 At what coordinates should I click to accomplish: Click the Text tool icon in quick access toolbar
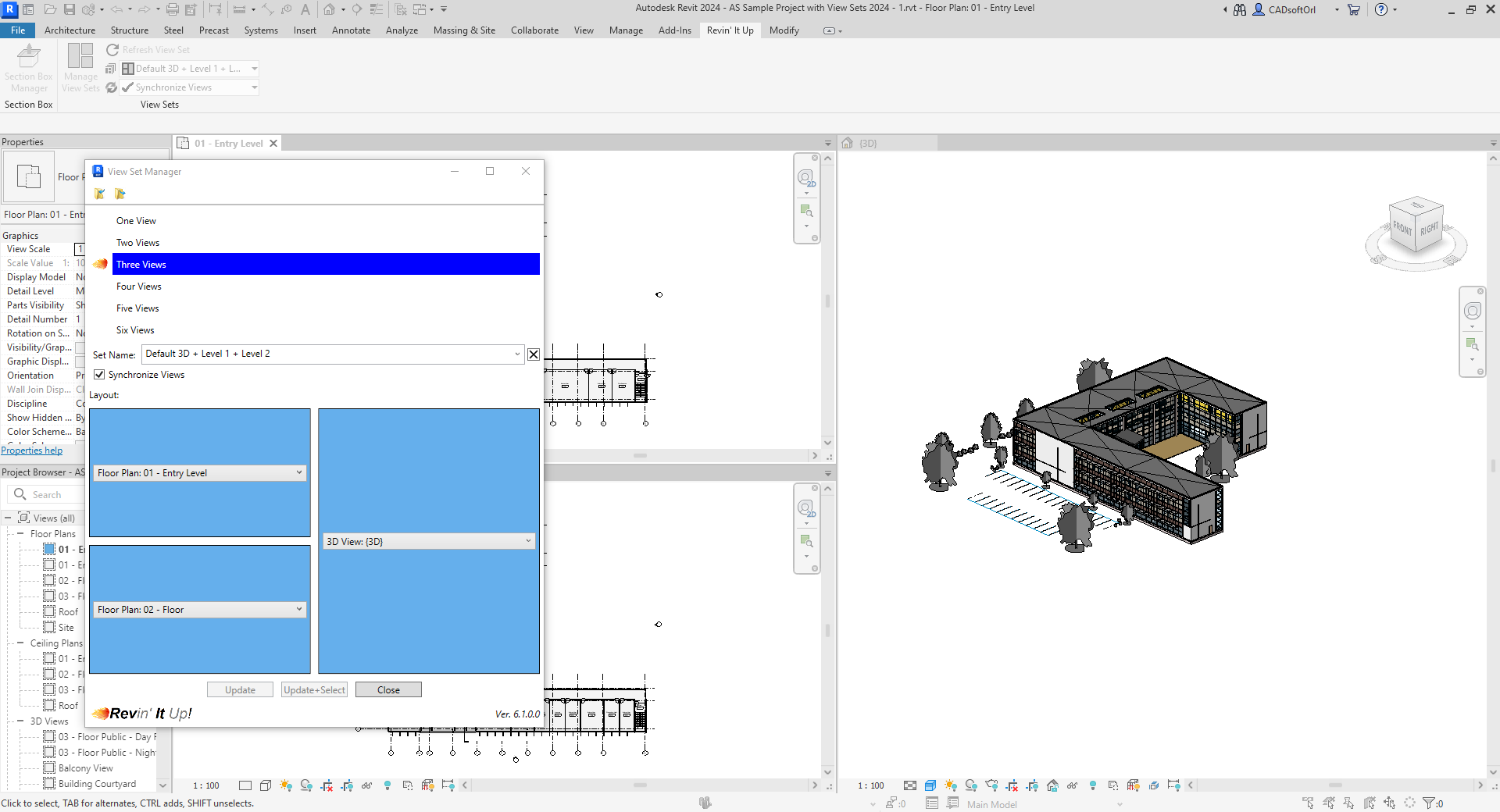tap(305, 9)
